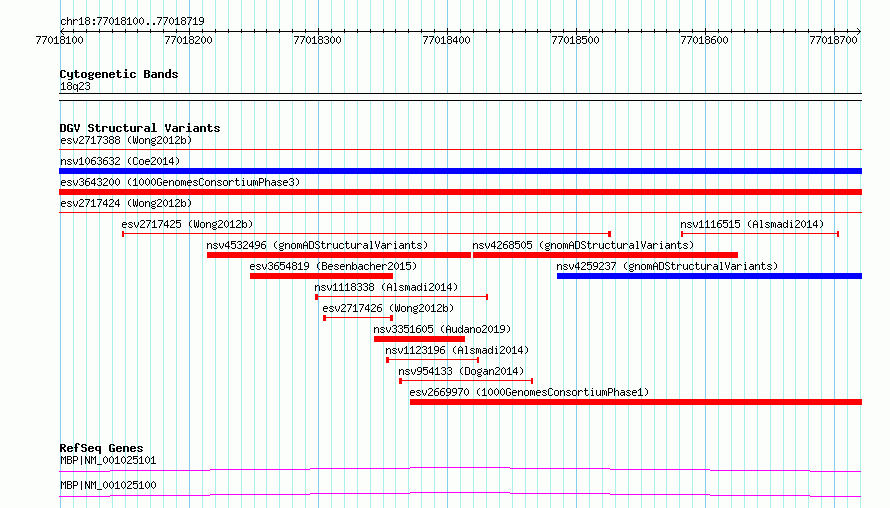Open esv2717425 (Wong2012b) label

click(x=187, y=224)
